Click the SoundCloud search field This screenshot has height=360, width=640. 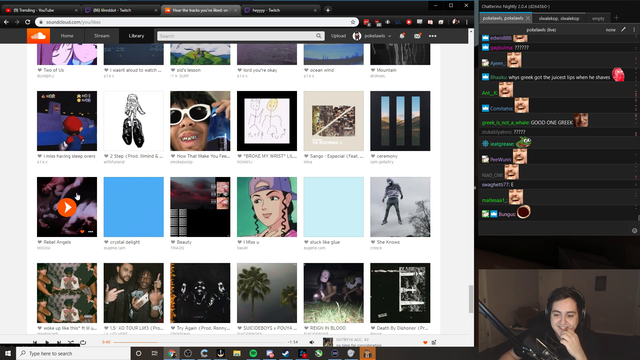pos(241,36)
